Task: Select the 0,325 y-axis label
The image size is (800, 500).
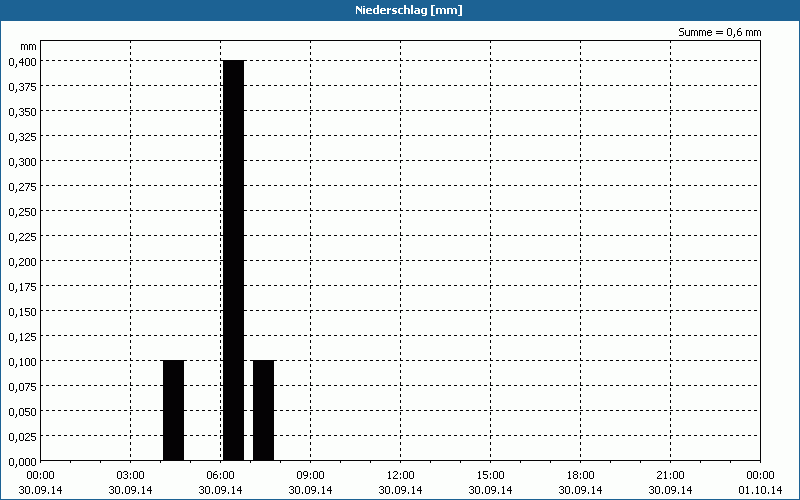Action: (x=23, y=136)
